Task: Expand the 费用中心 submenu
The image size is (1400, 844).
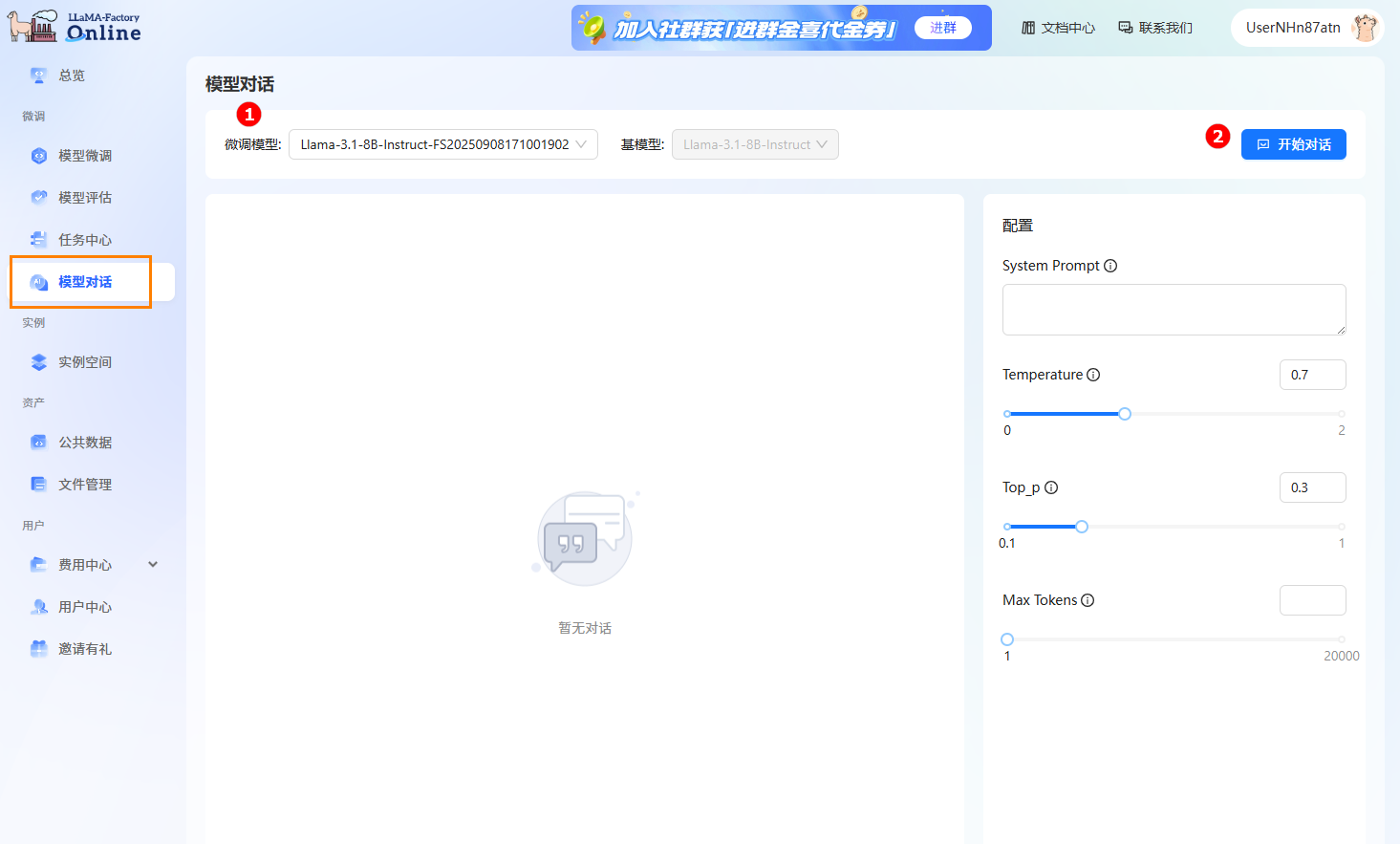Action: point(153,565)
